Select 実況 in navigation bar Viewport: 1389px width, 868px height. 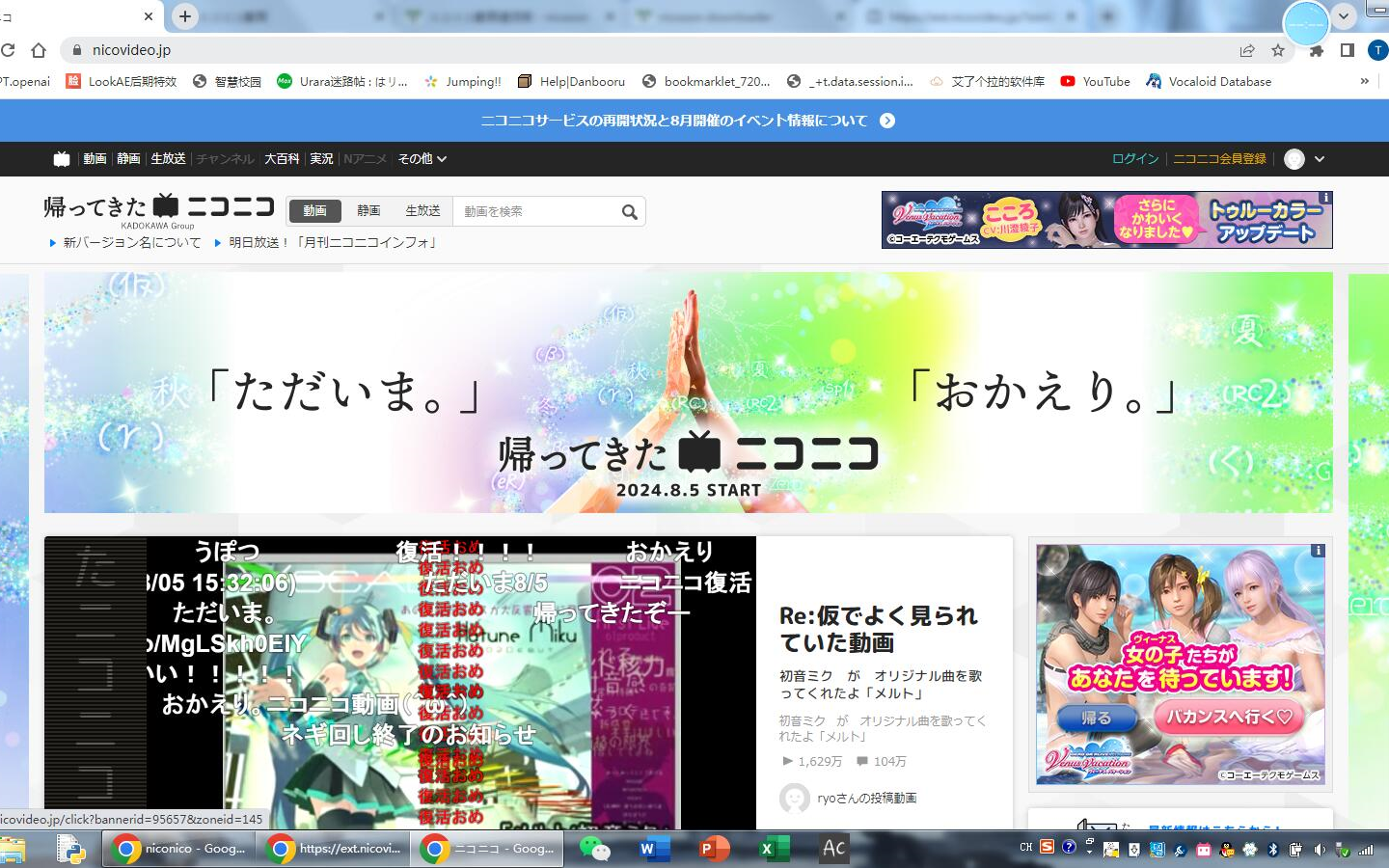coord(321,159)
